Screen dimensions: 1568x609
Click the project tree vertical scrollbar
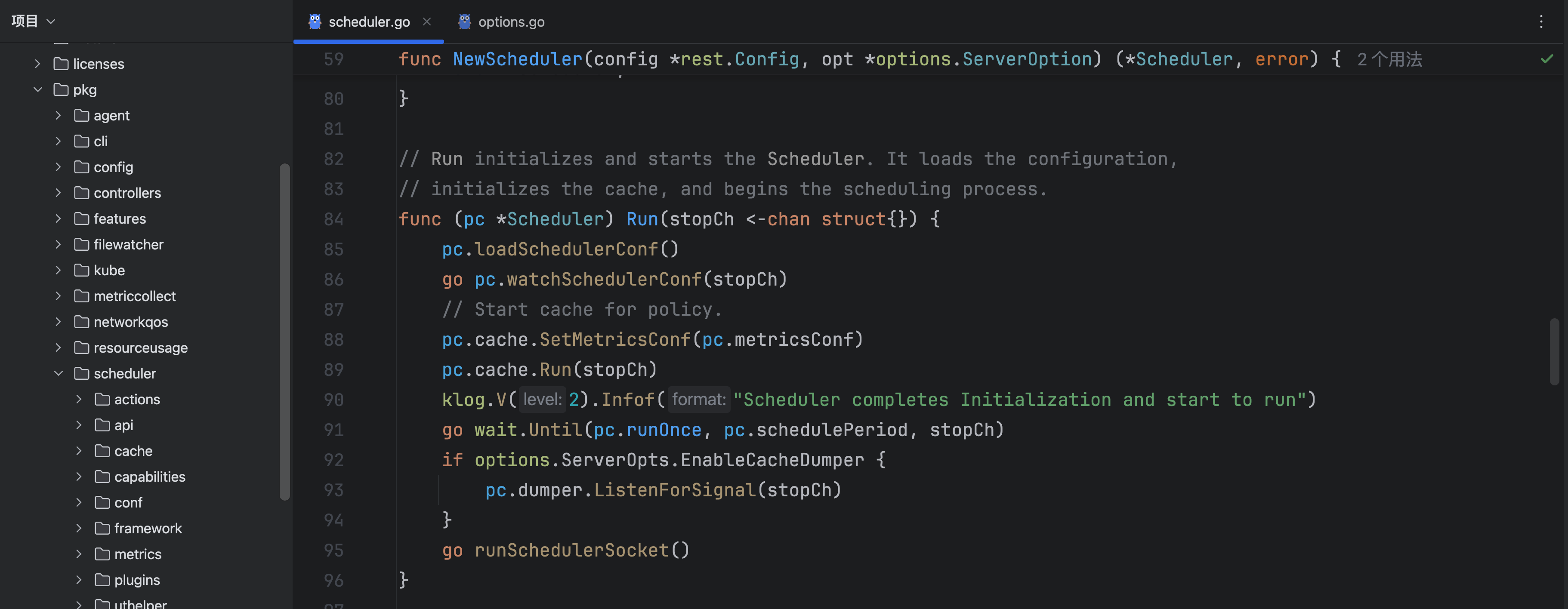[x=284, y=332]
